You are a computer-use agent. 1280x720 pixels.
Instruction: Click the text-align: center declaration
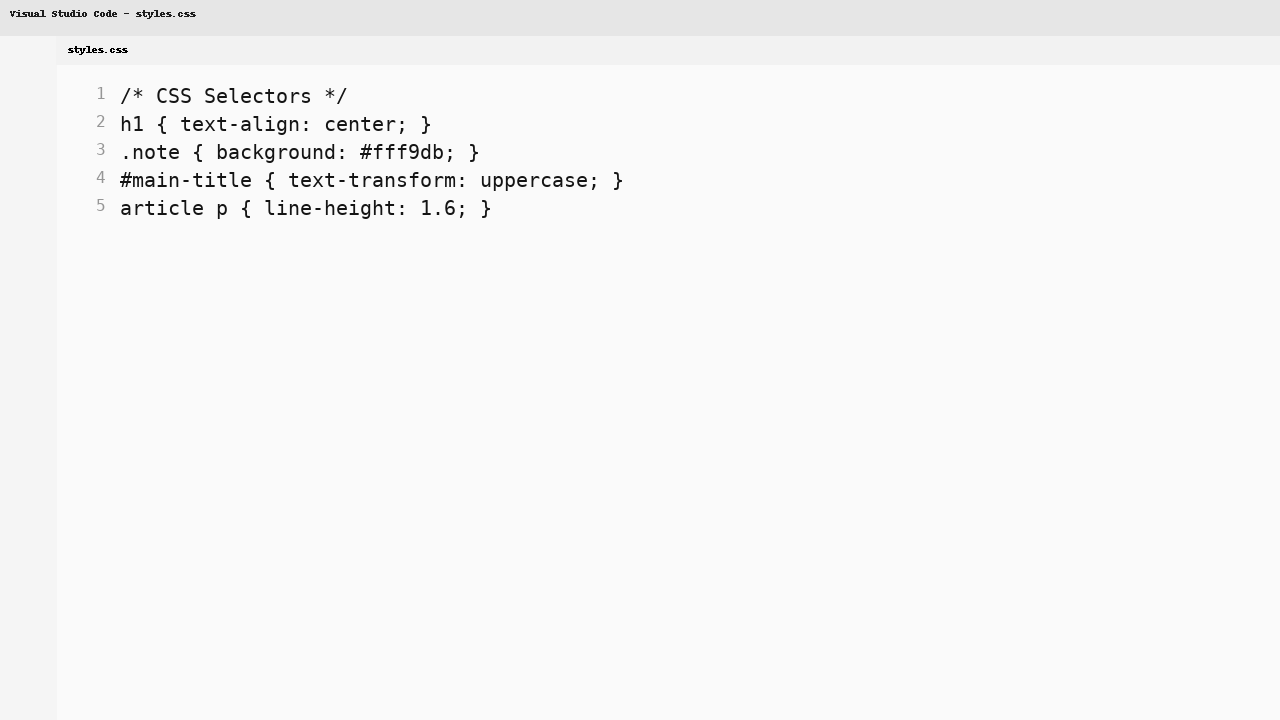click(290, 124)
